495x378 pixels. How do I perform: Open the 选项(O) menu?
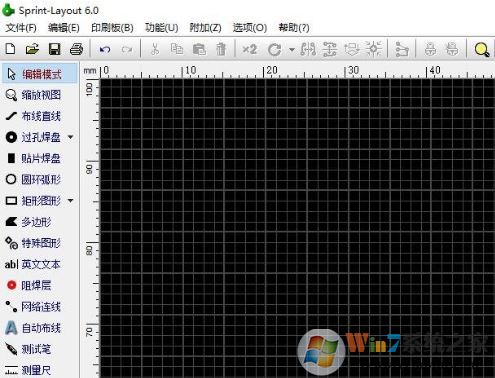point(250,28)
